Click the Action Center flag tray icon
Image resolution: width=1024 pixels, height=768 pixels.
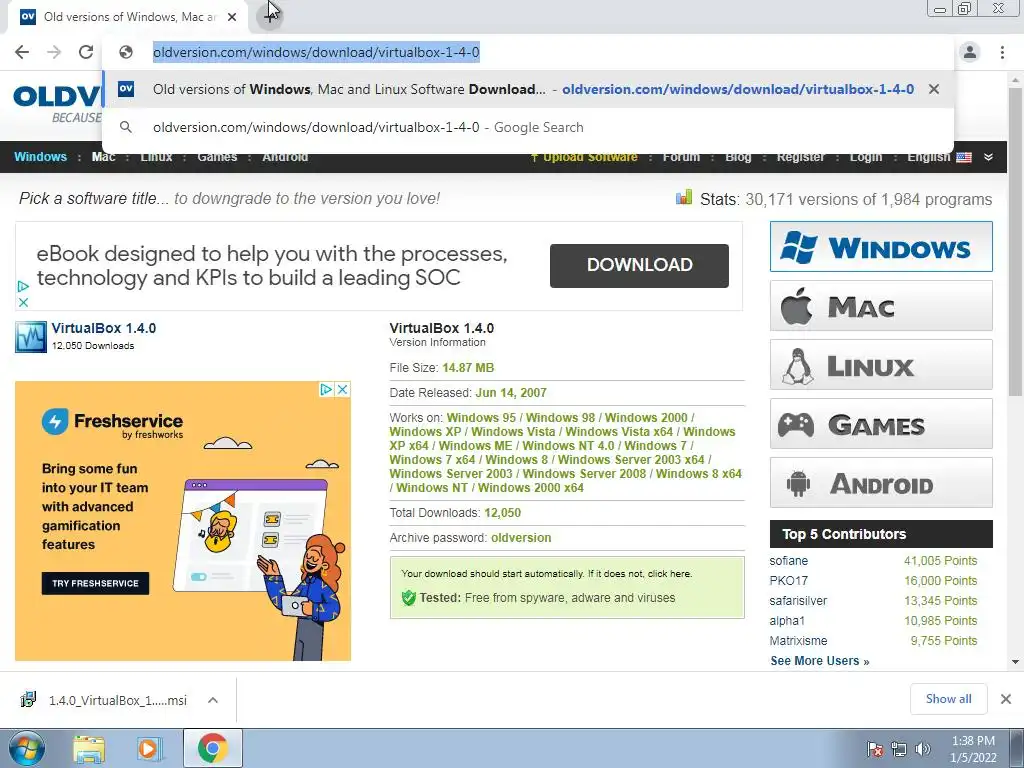coord(875,749)
